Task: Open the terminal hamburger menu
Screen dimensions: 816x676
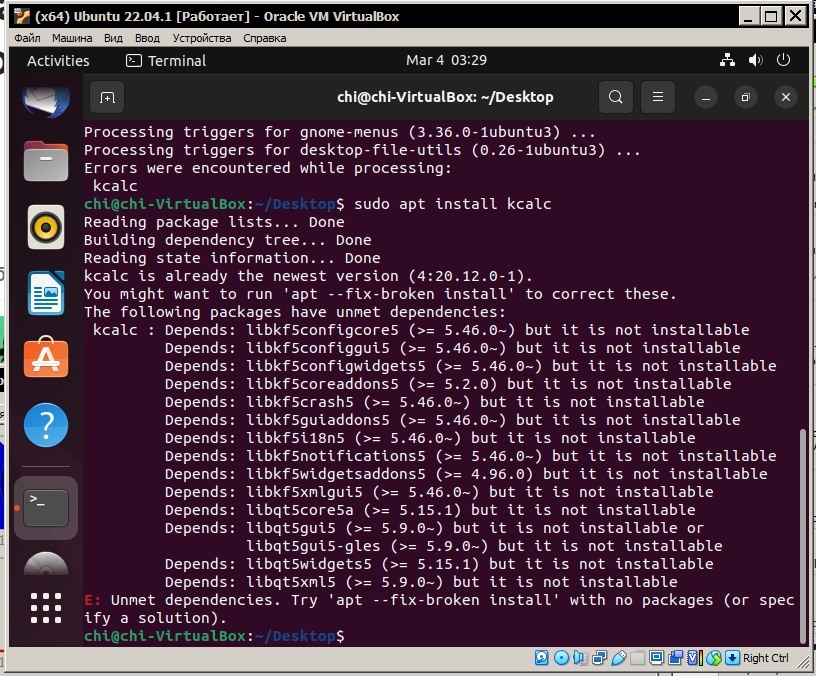Action: [x=658, y=97]
